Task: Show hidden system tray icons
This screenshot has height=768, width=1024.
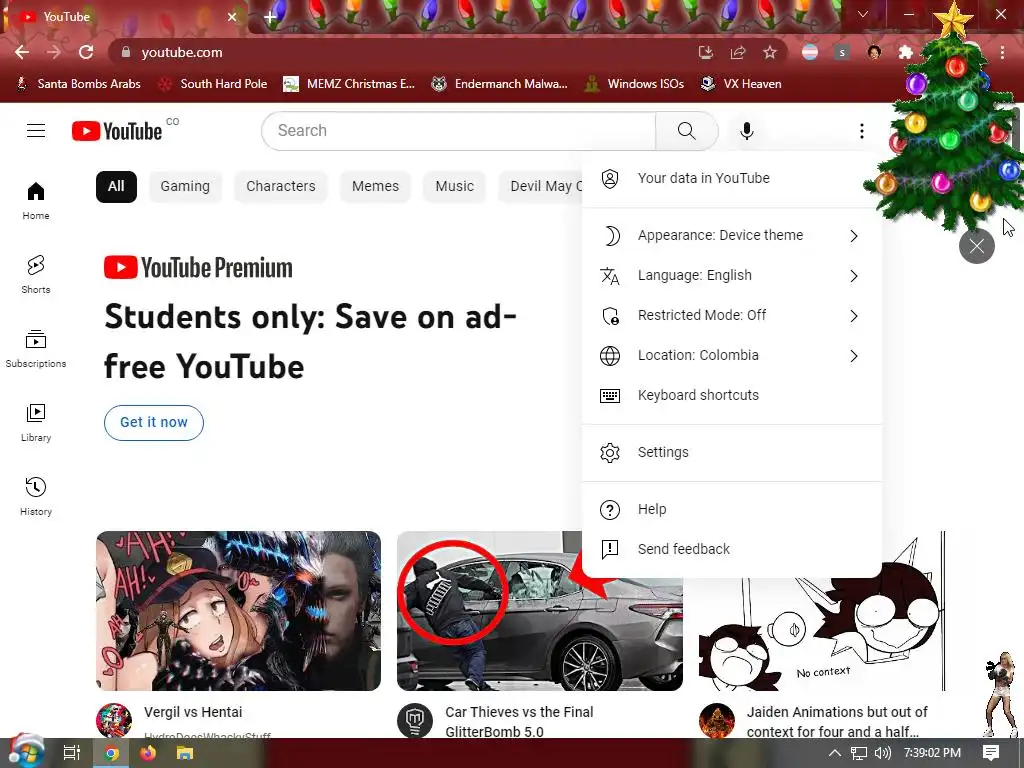Action: (x=835, y=753)
